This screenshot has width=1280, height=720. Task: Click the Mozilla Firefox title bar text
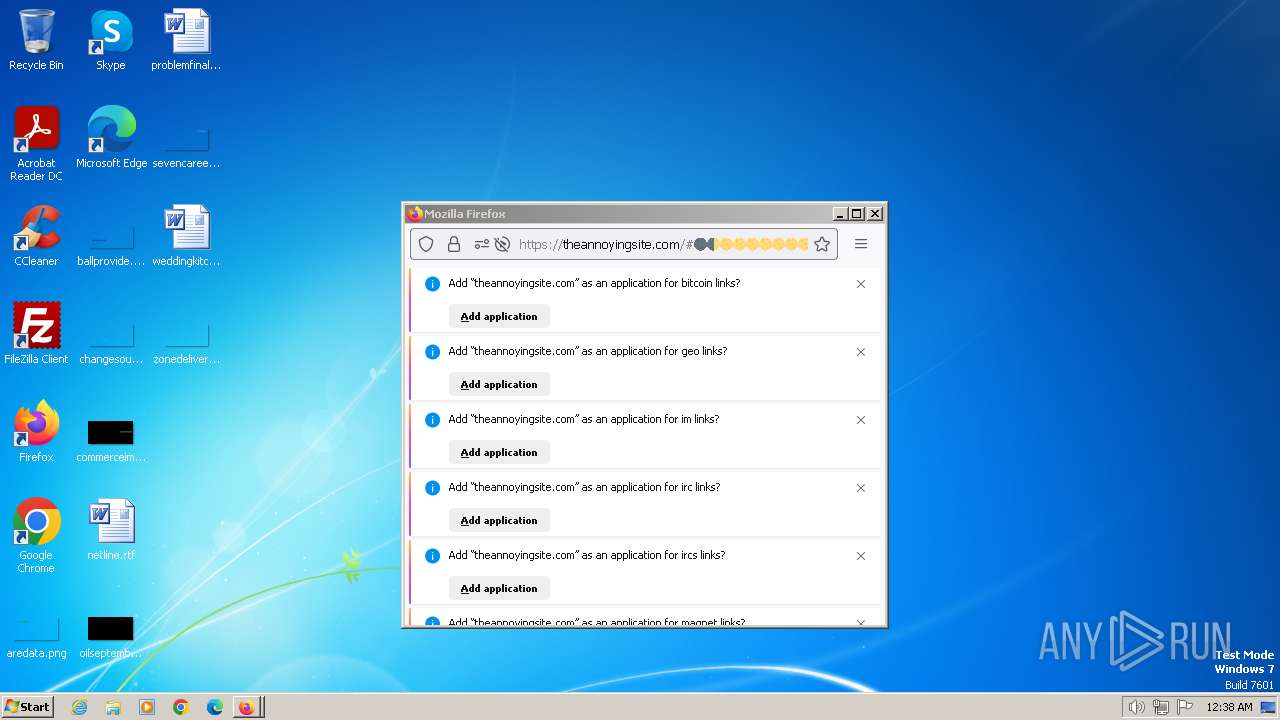465,214
